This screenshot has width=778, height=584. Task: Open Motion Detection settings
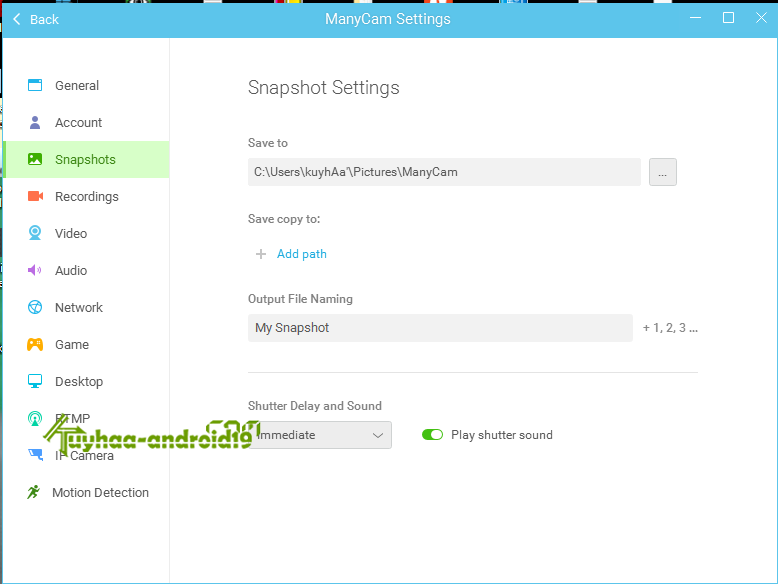pyautogui.click(x=86, y=493)
